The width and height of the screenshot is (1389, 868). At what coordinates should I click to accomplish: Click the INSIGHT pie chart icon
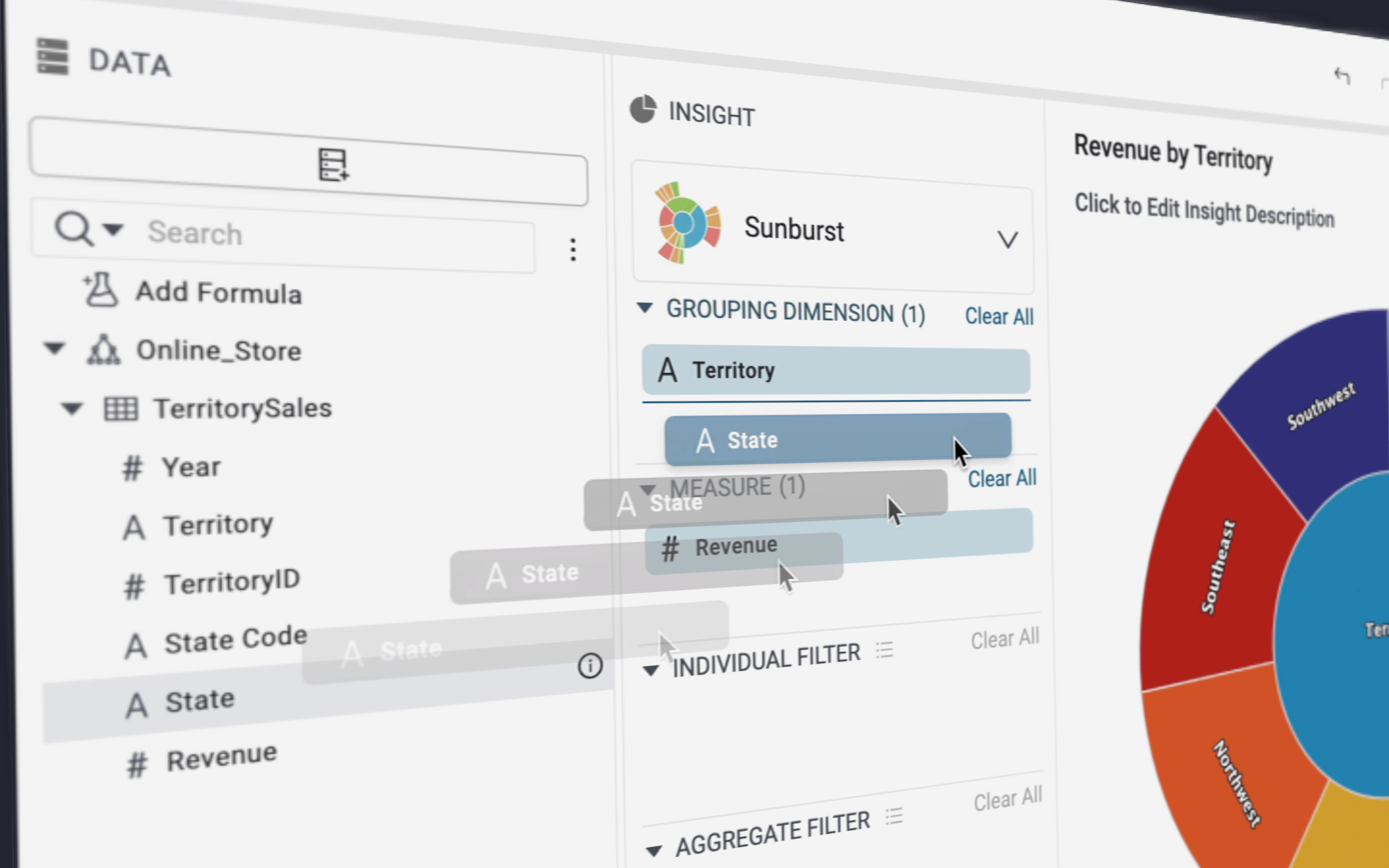[645, 113]
